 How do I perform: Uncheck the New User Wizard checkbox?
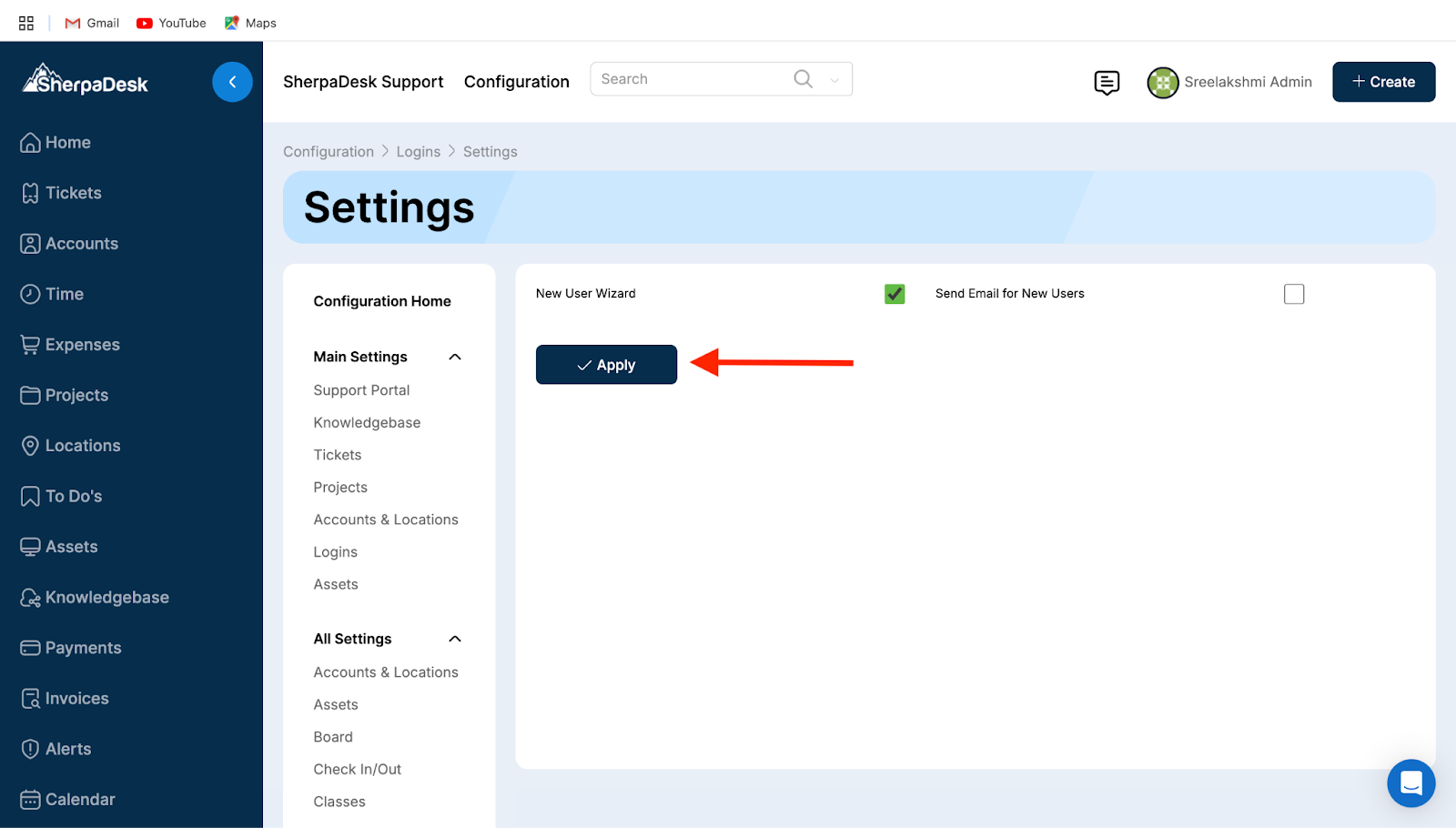895,294
